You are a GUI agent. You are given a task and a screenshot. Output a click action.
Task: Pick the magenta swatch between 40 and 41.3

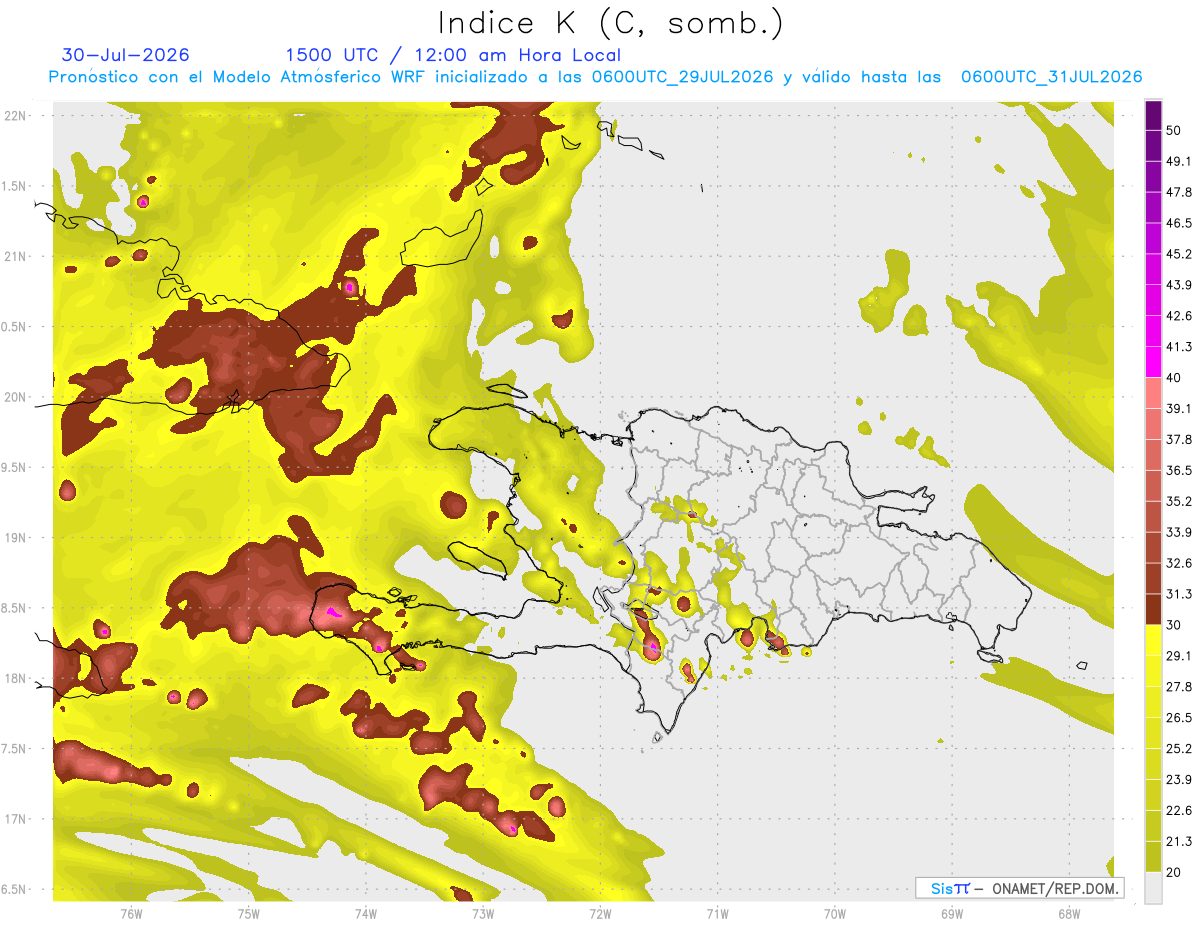1153,362
